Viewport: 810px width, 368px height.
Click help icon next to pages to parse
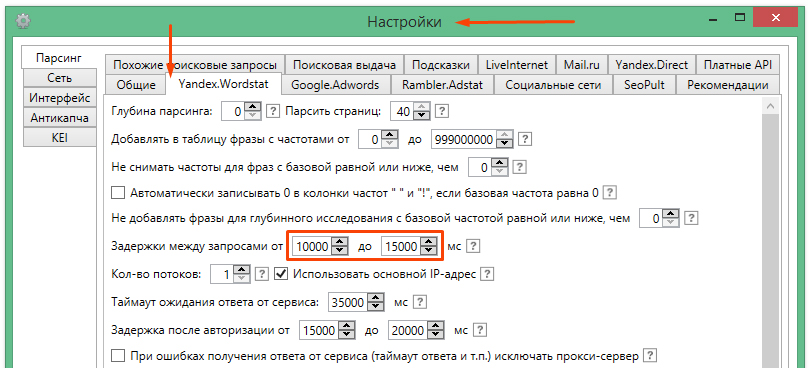[x=442, y=111]
